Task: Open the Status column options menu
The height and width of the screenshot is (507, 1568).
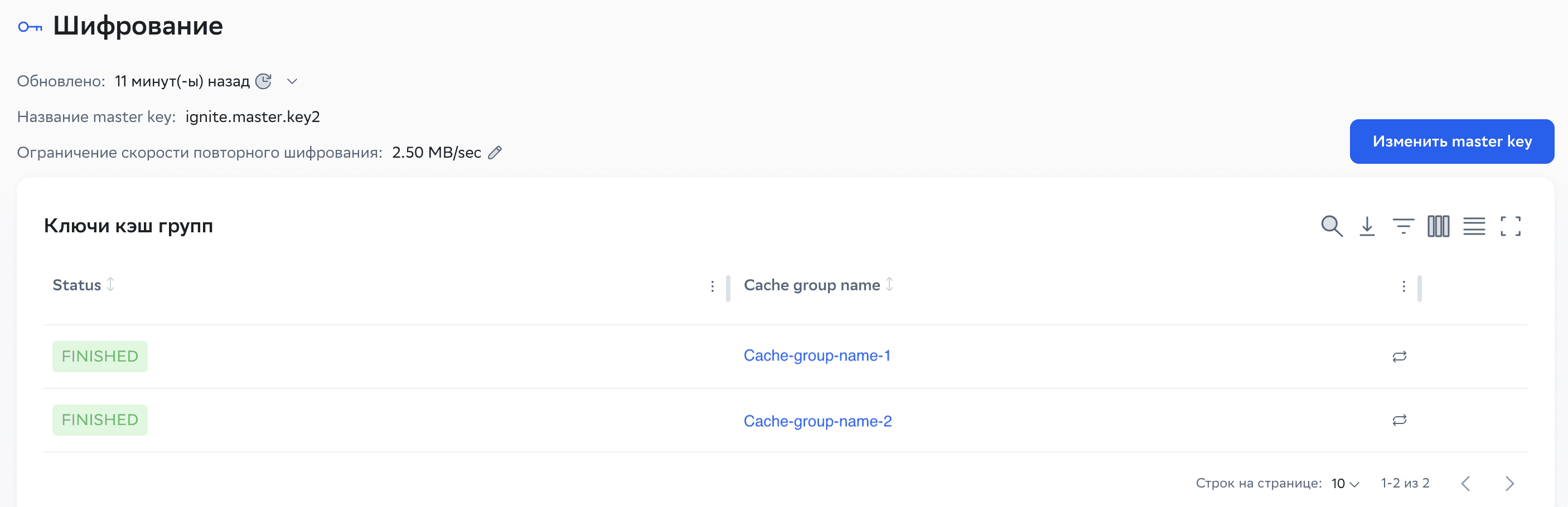Action: click(712, 286)
